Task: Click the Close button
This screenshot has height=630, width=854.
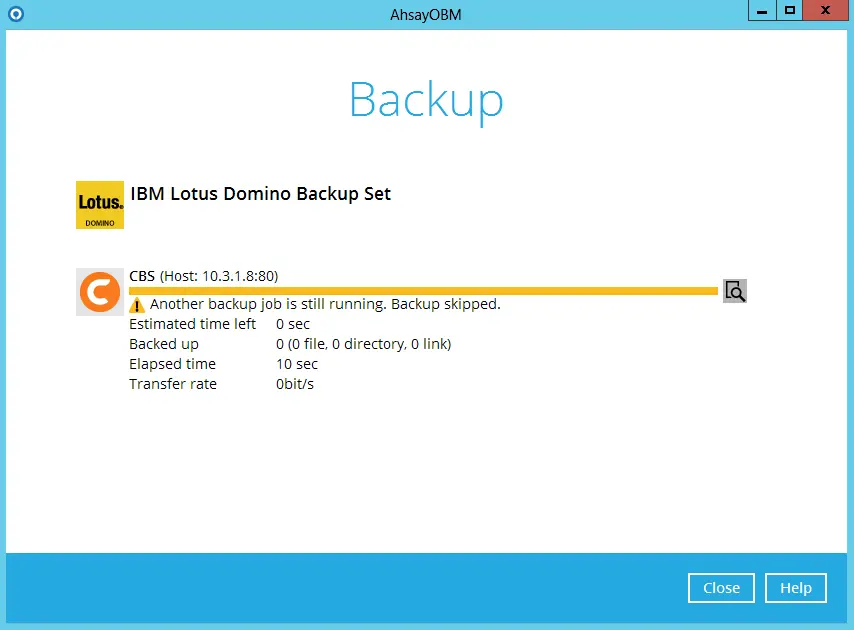Action: [721, 588]
